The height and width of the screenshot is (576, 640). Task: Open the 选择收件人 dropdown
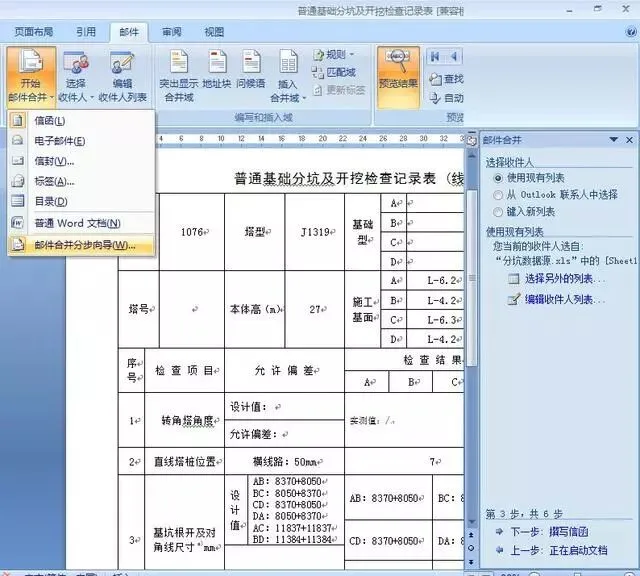[76, 76]
